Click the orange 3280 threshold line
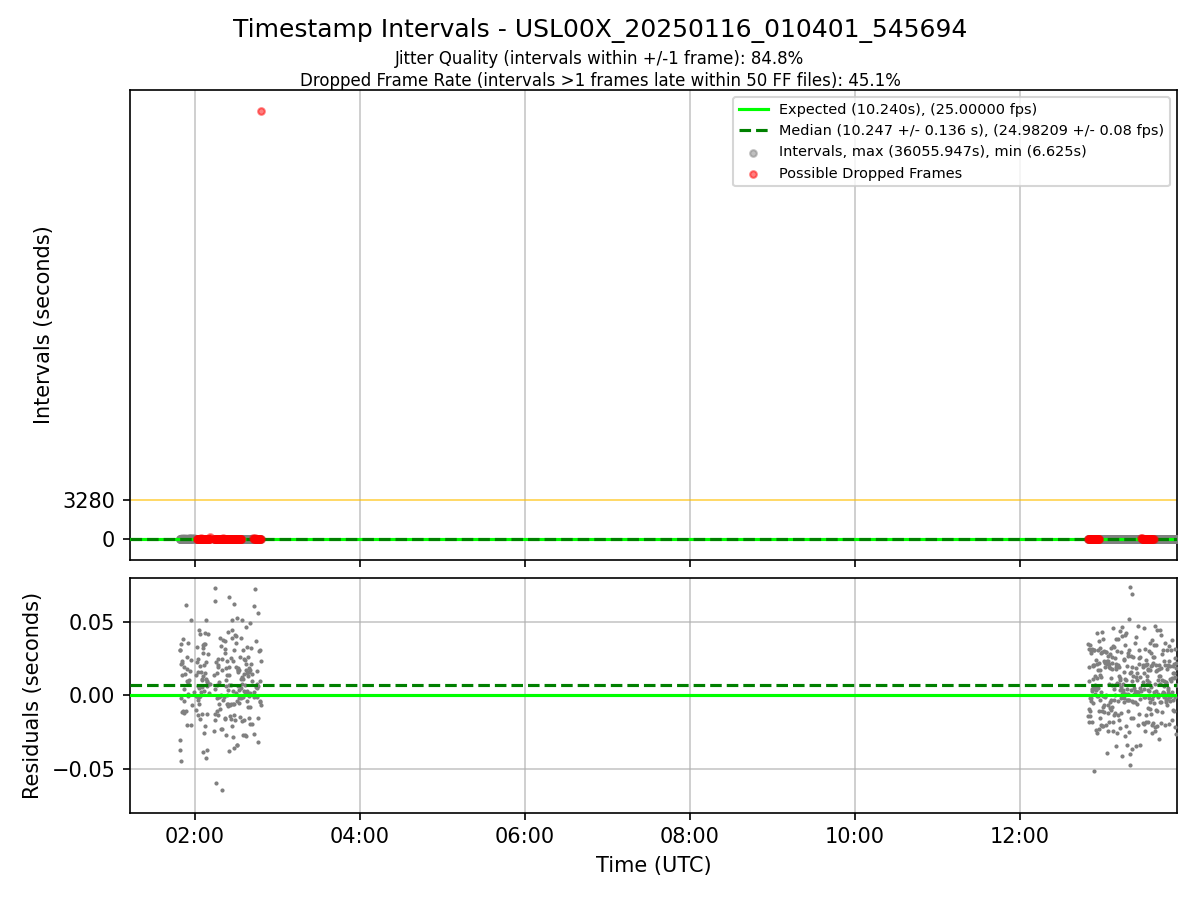Screen dimensions: 1200x900 653,500
